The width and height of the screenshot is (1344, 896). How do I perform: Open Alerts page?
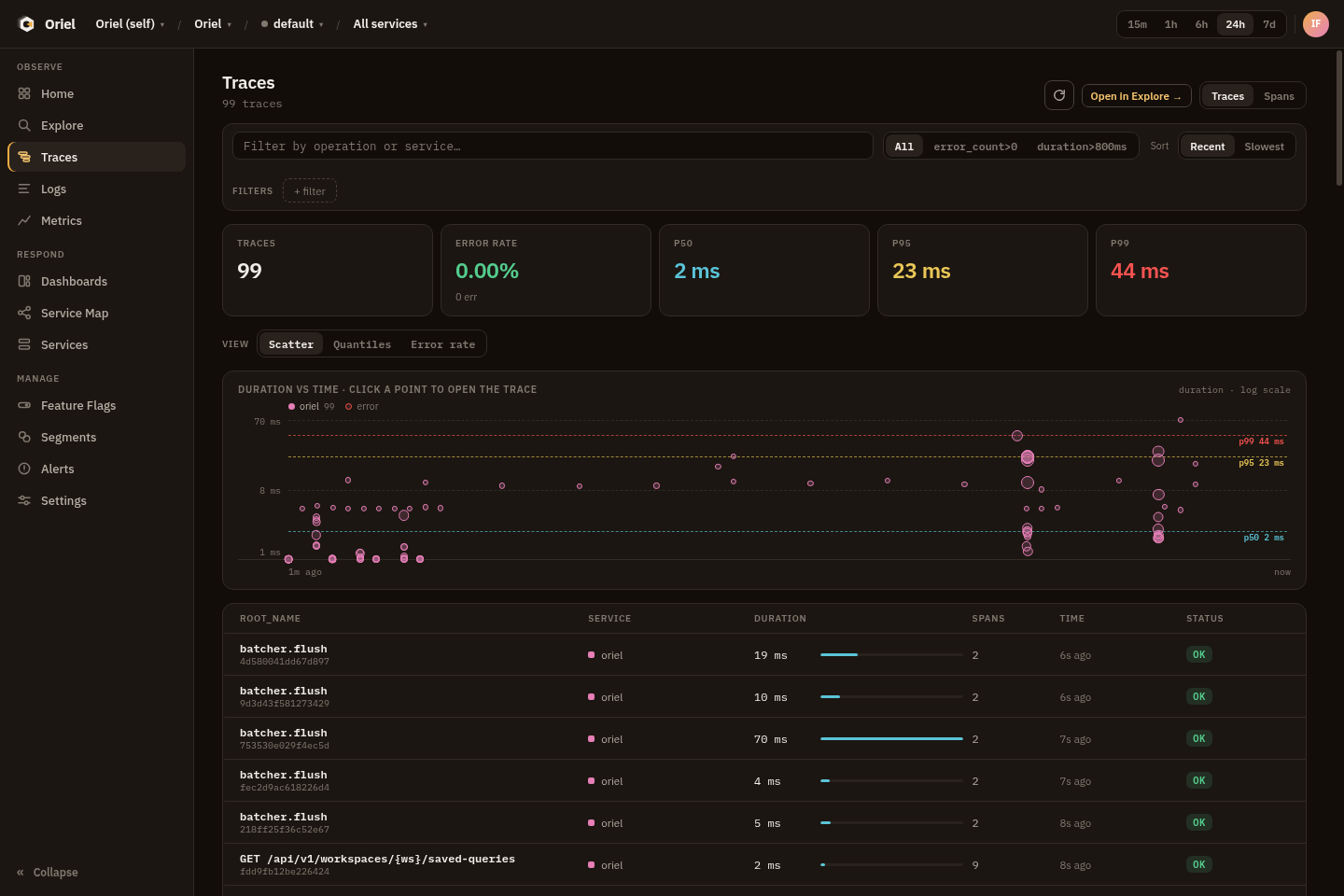[96, 469]
